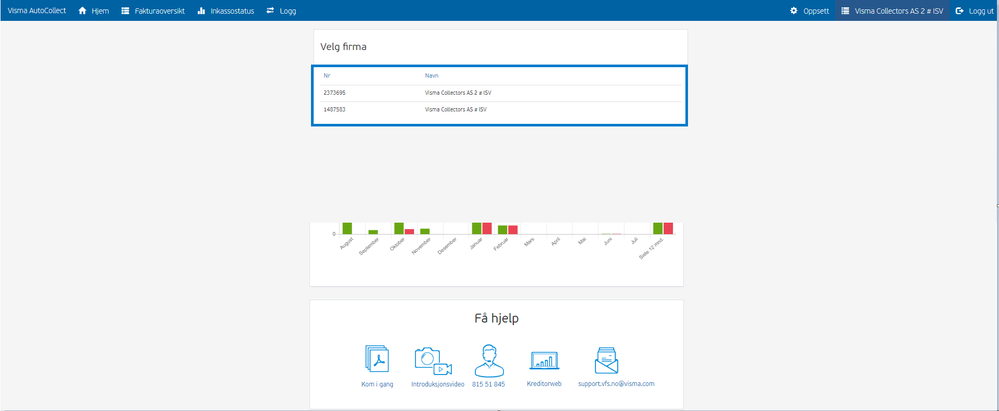Click the support email envelope icon
Image resolution: width=999 pixels, height=411 pixels.
coord(607,361)
